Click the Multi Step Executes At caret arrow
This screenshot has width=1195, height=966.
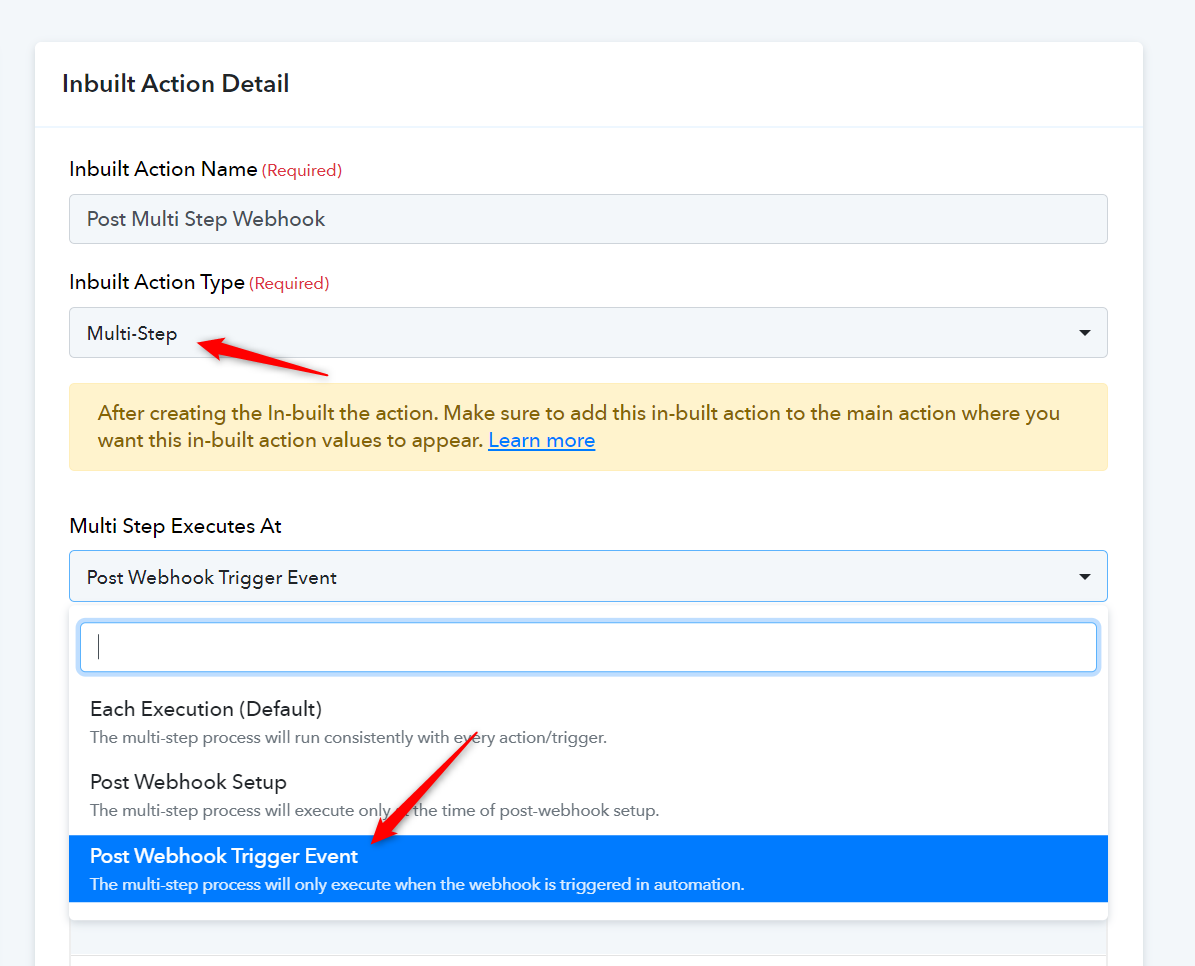pos(1084,577)
